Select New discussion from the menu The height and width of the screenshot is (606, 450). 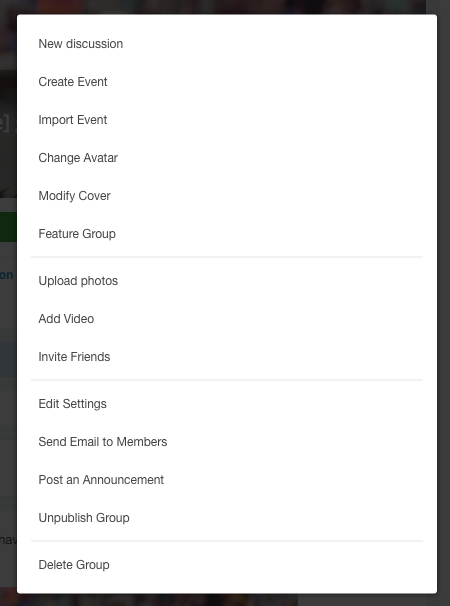[x=227, y=44]
